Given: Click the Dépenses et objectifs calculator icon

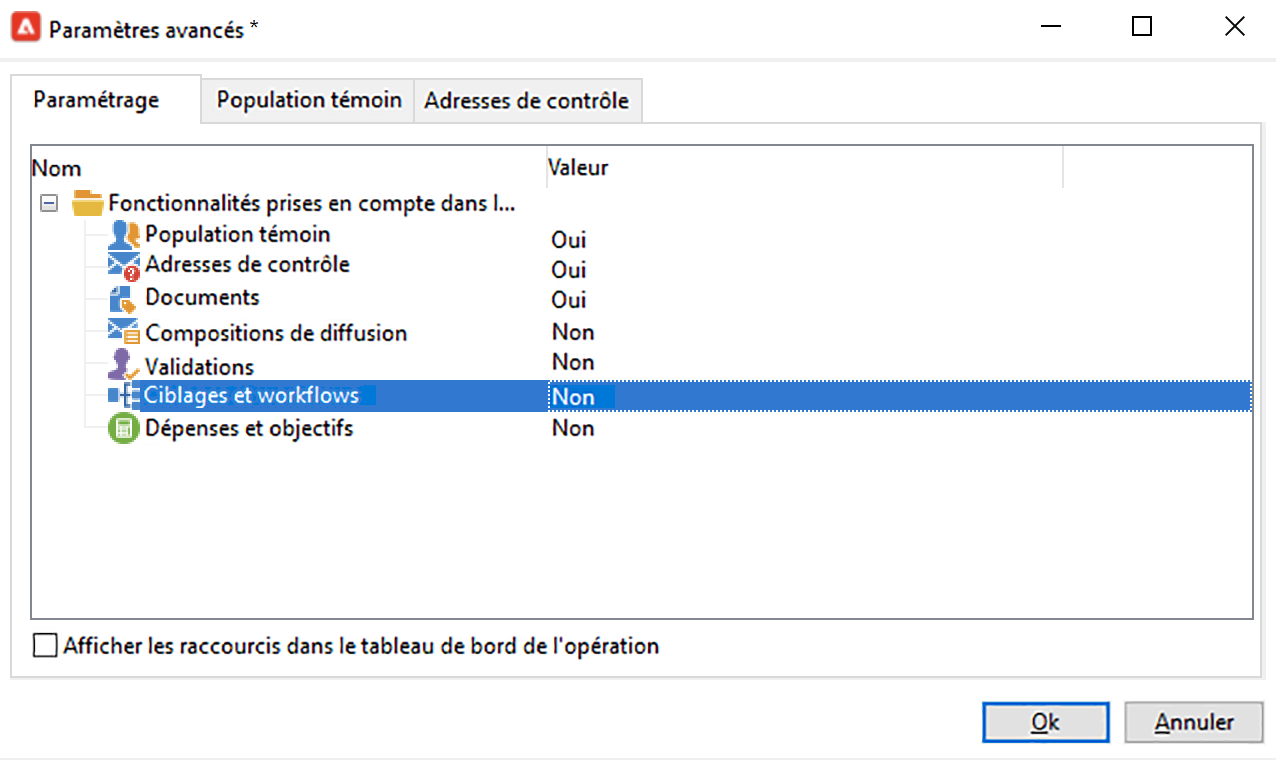Looking at the screenshot, I should pos(123,429).
